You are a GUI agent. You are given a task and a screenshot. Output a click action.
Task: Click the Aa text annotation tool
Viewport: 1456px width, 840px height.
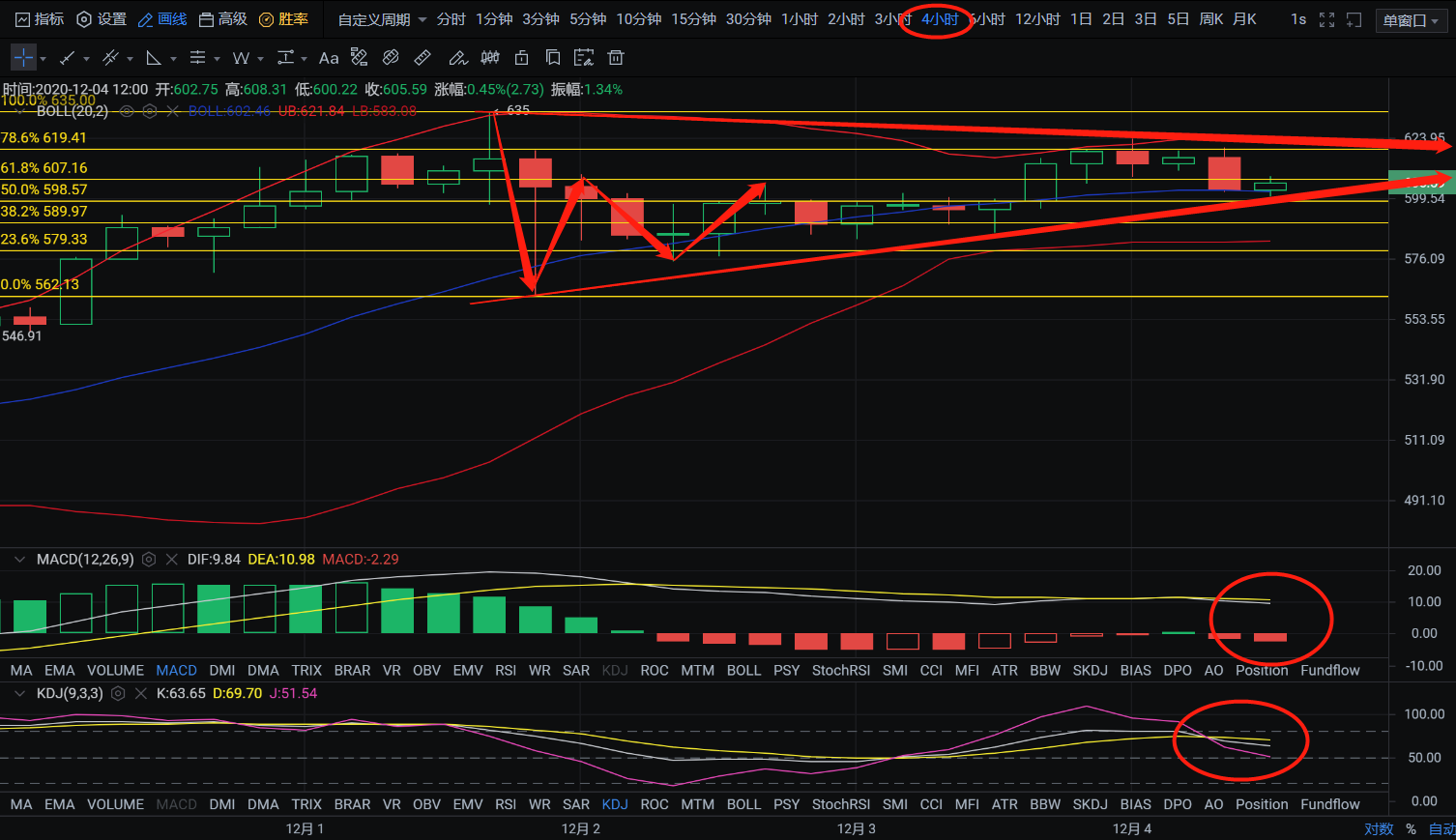coord(329,58)
